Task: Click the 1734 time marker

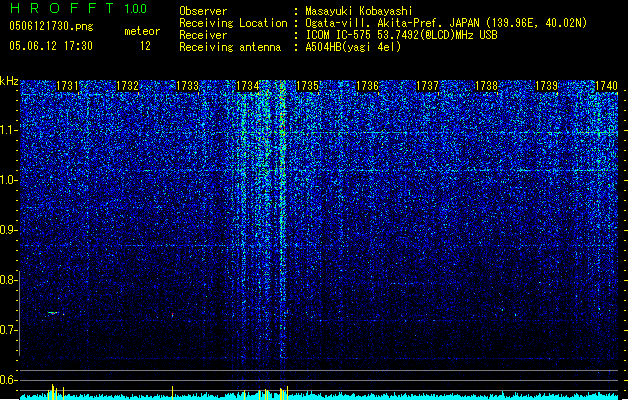Action: pos(248,86)
